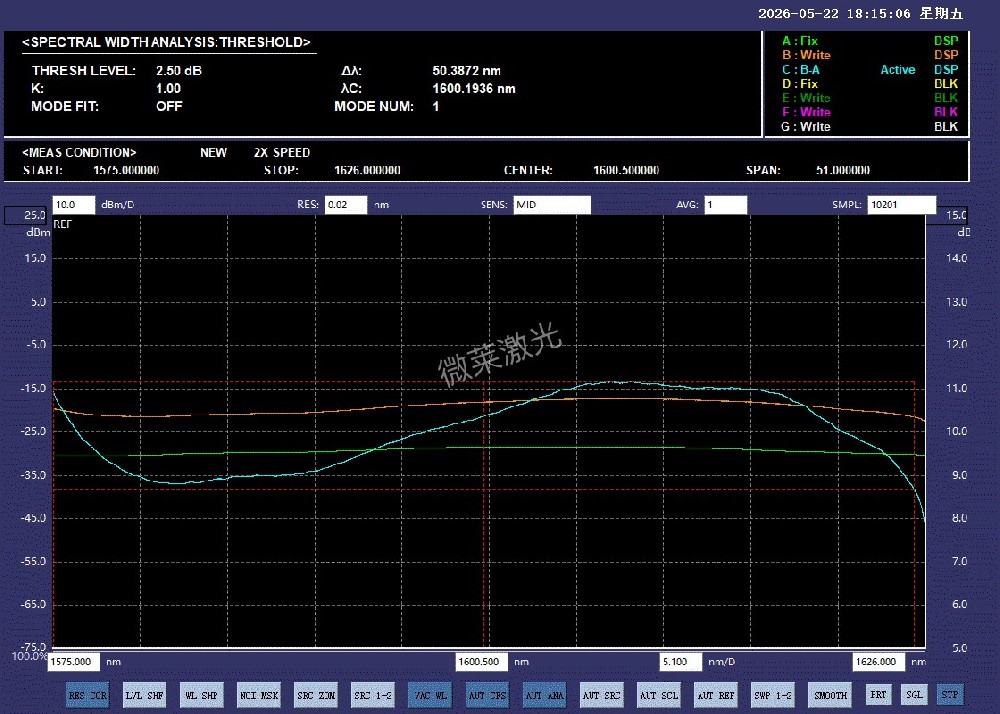Edit the 5.100 nm/D span scale field
This screenshot has height=714, width=1000.
(680, 662)
